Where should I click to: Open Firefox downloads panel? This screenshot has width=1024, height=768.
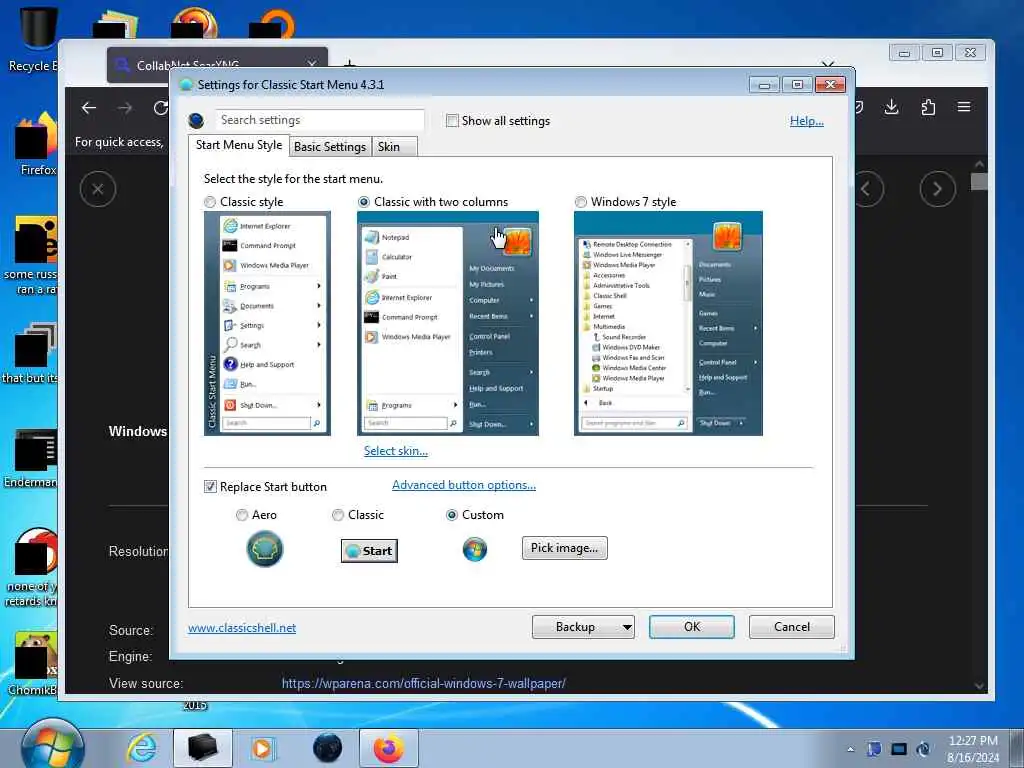(x=891, y=107)
